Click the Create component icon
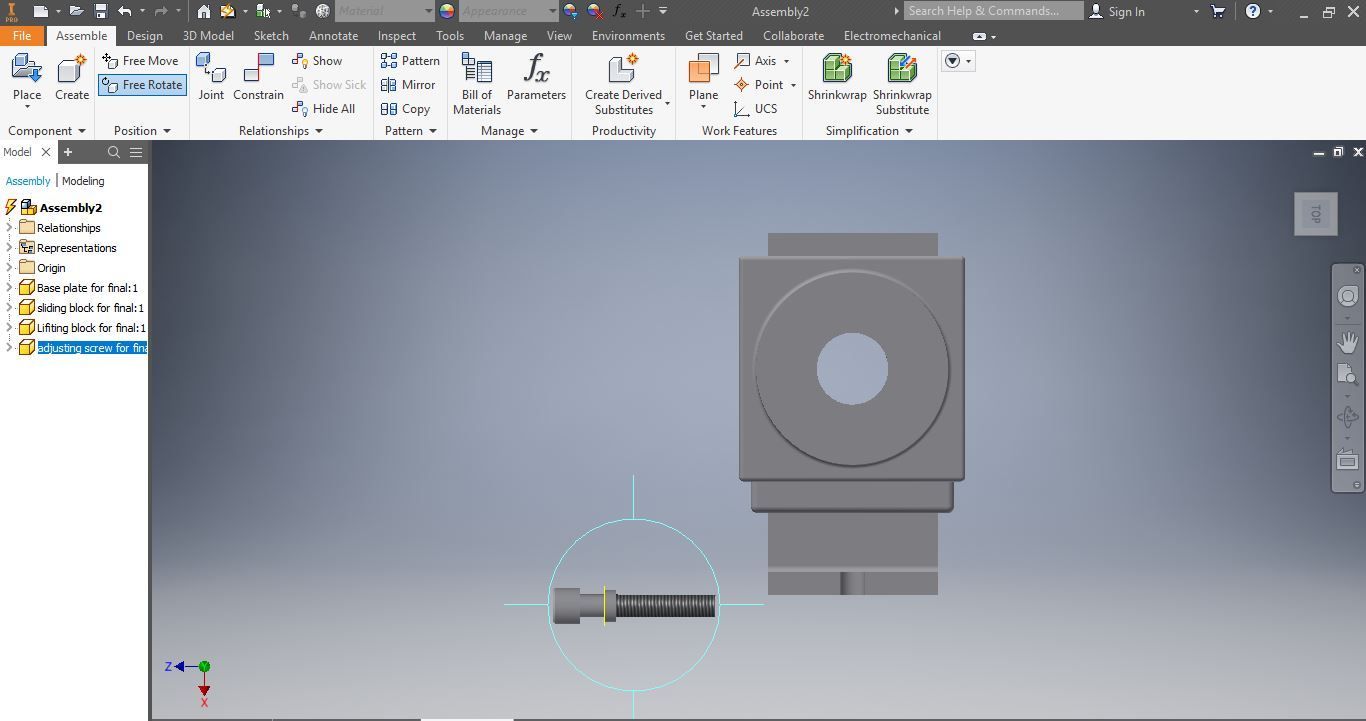This screenshot has width=1366, height=721. point(72,78)
